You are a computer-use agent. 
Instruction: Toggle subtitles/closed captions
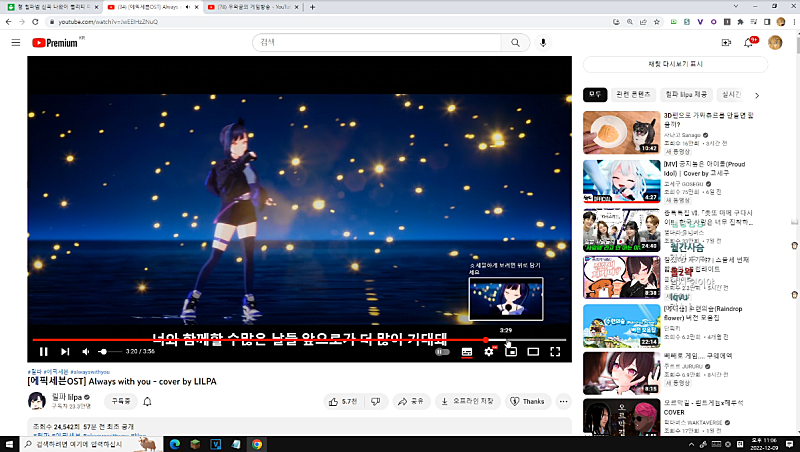[466, 351]
